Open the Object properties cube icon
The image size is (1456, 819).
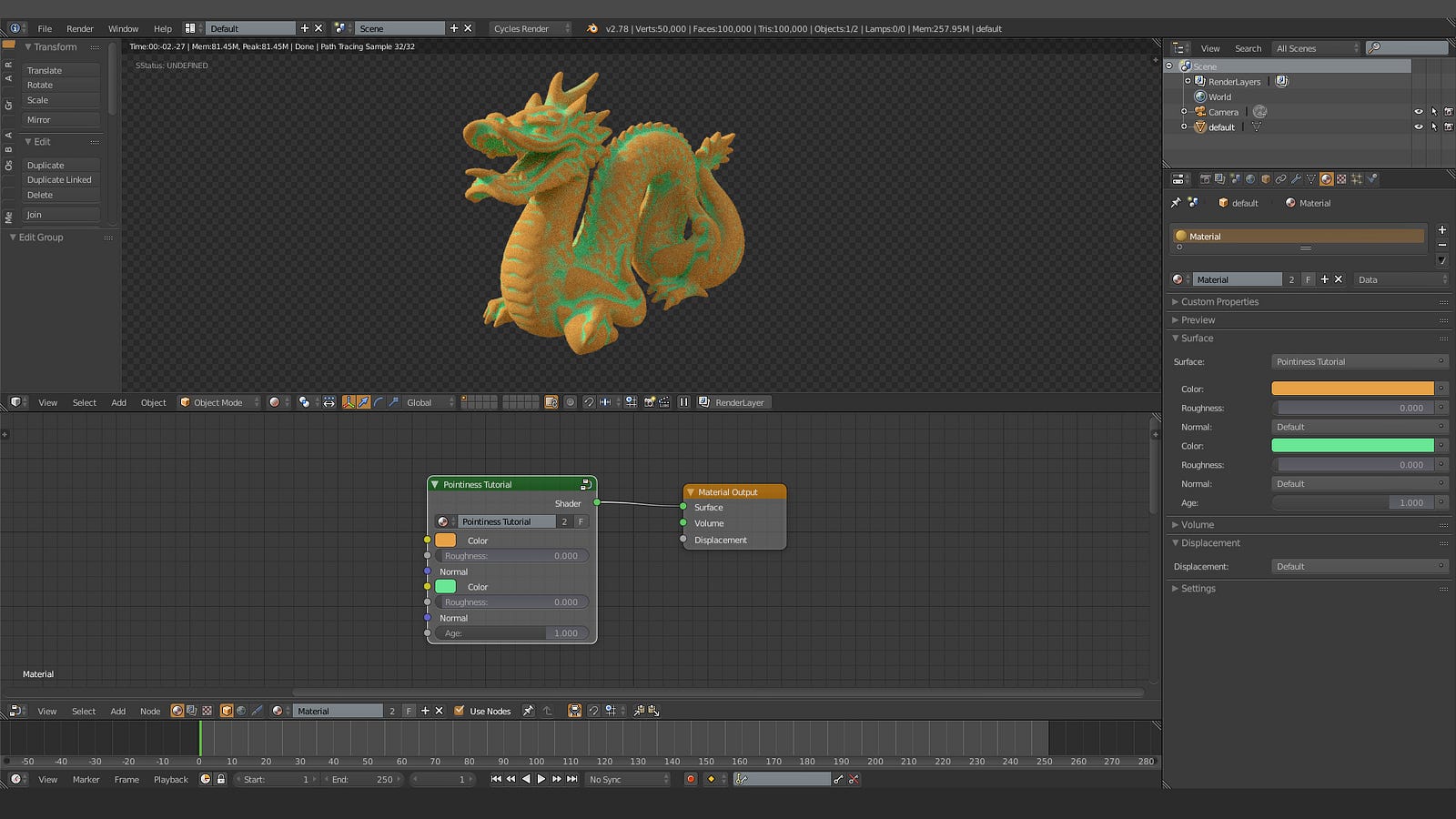1265,179
